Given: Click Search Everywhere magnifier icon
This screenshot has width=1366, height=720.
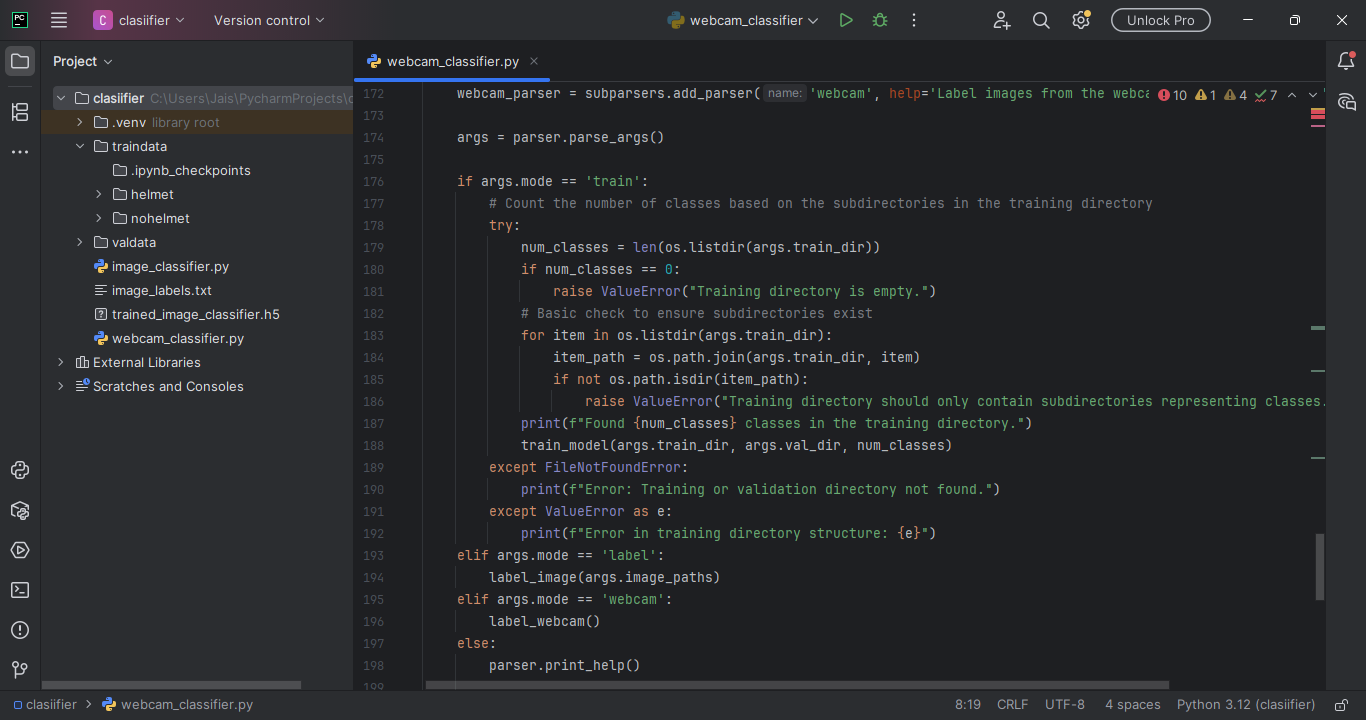Looking at the screenshot, I should pyautogui.click(x=1041, y=20).
